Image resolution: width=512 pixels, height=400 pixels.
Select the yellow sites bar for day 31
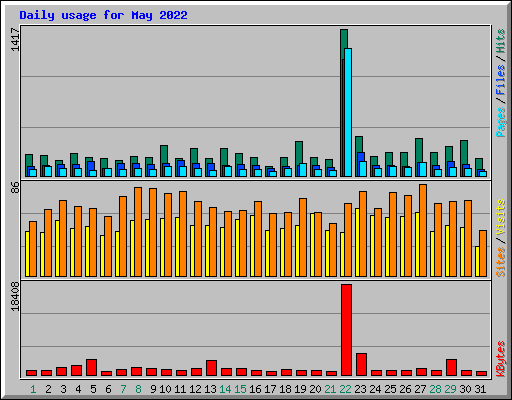(477, 261)
